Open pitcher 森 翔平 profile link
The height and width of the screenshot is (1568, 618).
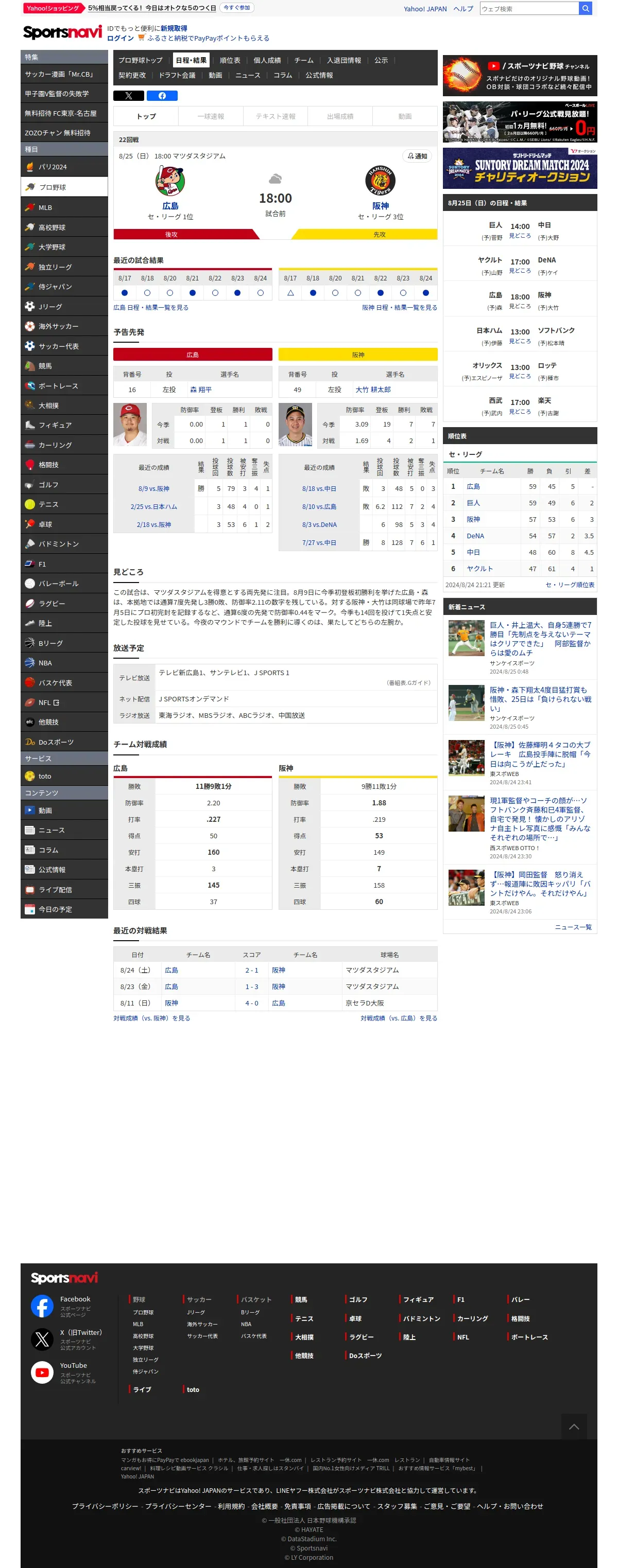[x=201, y=390]
